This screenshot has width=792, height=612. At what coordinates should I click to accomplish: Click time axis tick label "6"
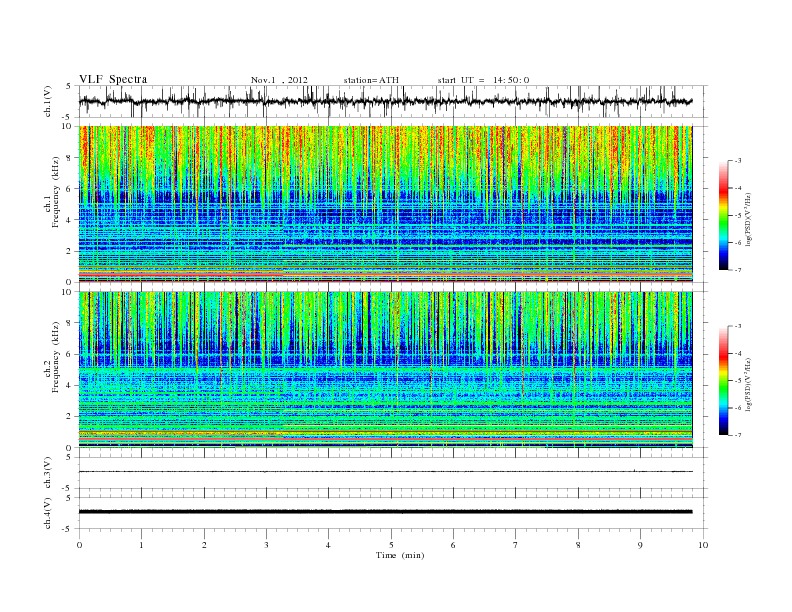[x=453, y=545]
